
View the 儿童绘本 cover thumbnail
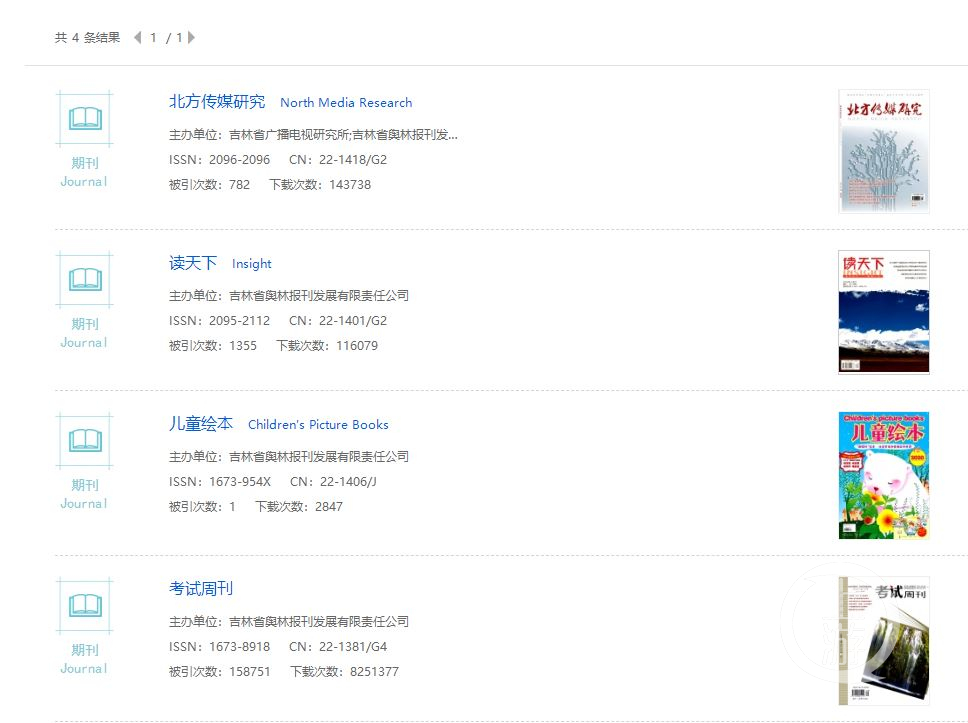click(883, 475)
